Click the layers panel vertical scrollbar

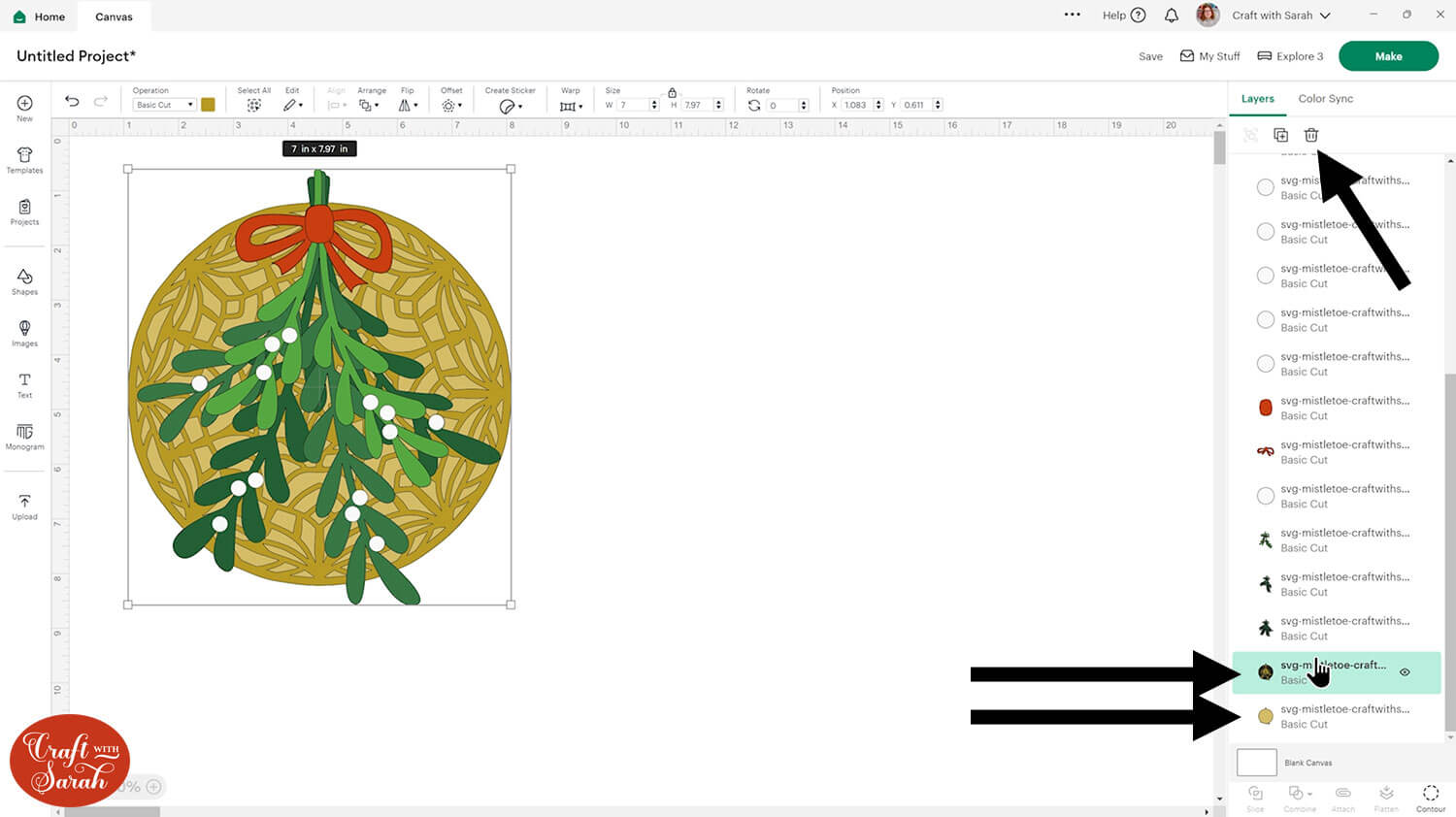tap(1450, 553)
